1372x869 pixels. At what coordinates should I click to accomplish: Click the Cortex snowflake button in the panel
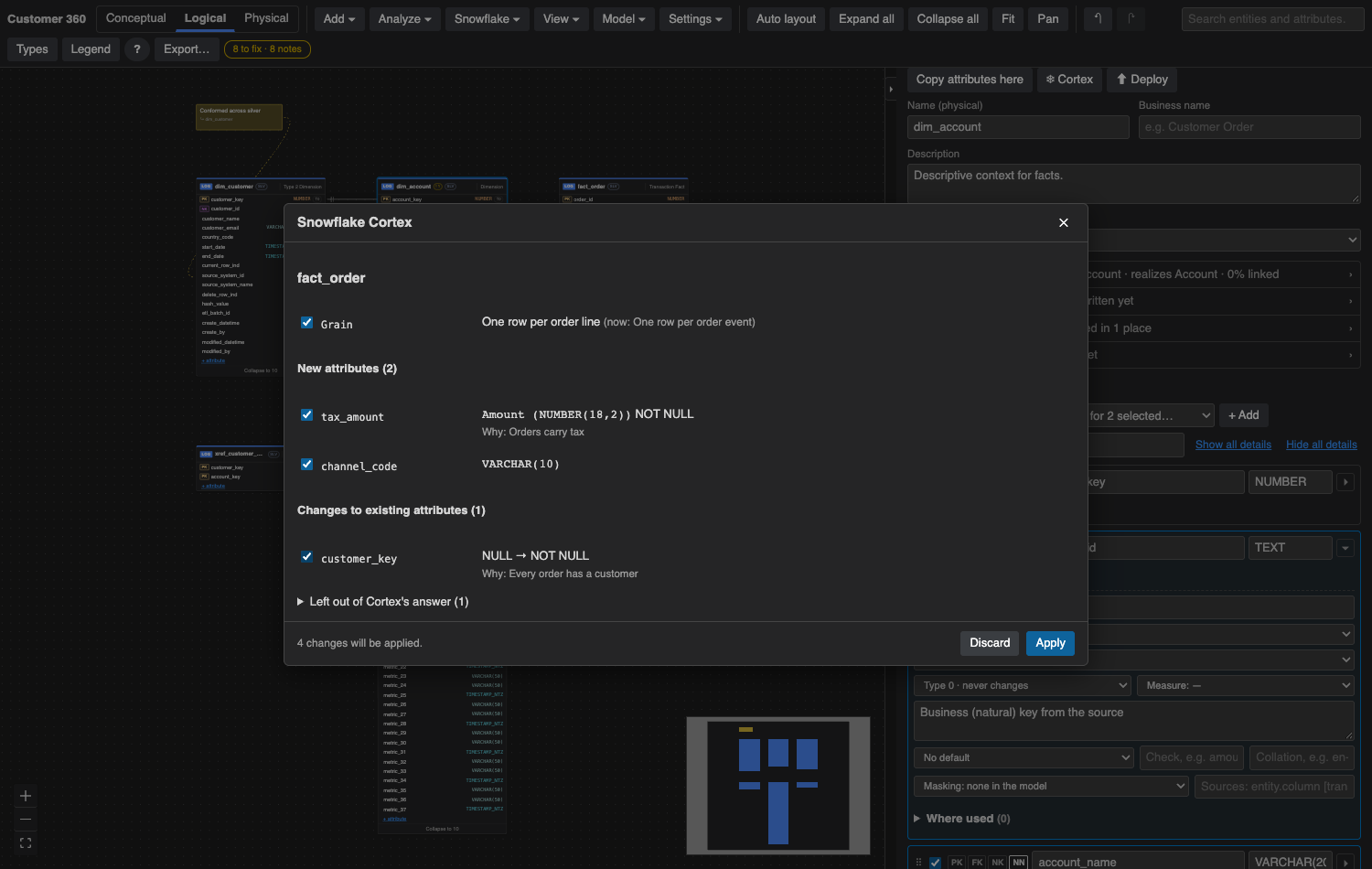[x=1069, y=80]
